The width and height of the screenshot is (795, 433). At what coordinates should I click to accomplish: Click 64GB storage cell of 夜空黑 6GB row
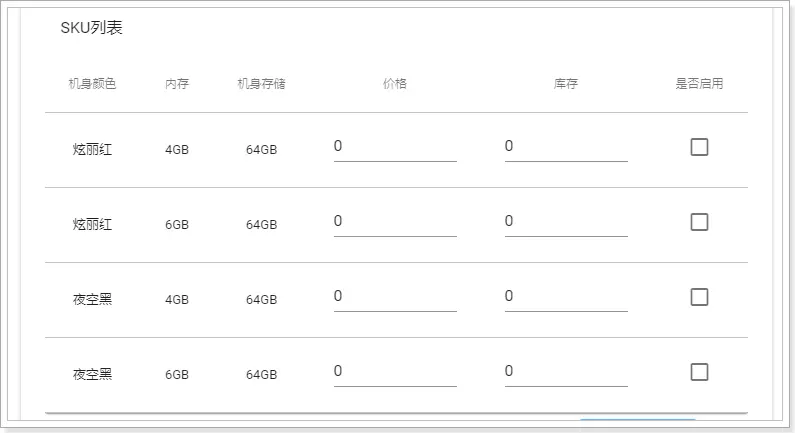point(262,375)
